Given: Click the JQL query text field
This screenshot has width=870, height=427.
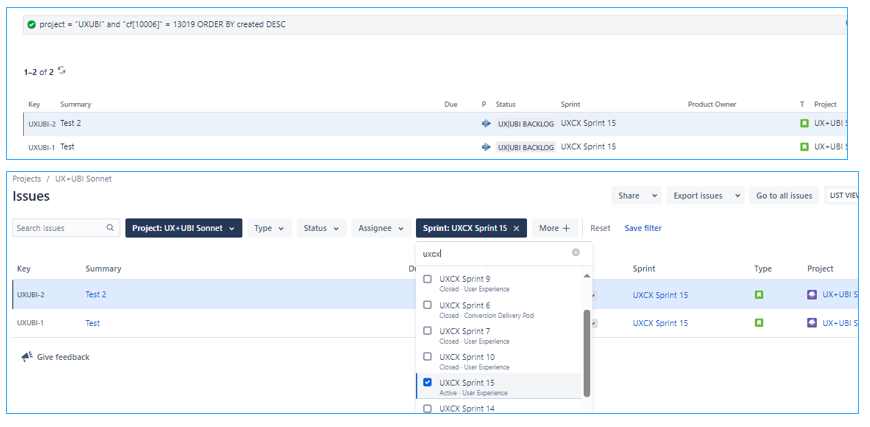Looking at the screenshot, I should pyautogui.click(x=435, y=25).
